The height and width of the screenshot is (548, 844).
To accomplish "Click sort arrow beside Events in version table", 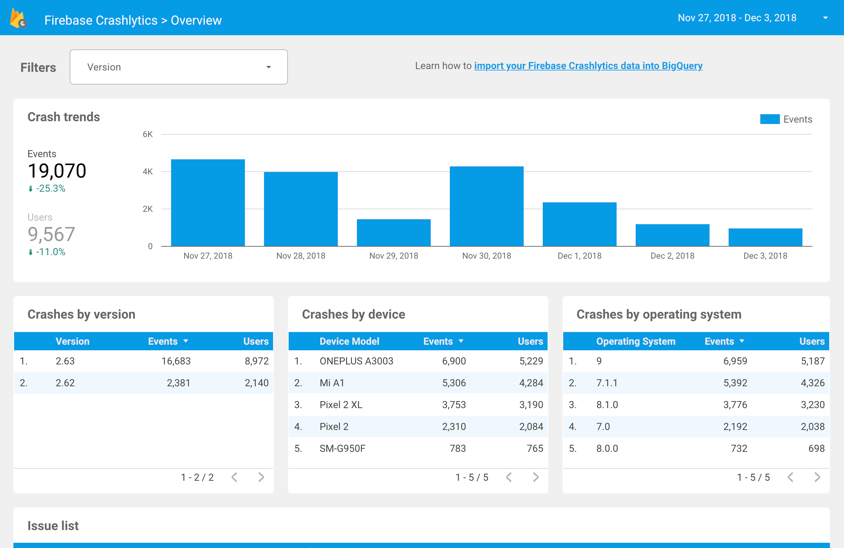I will pyautogui.click(x=186, y=342).
